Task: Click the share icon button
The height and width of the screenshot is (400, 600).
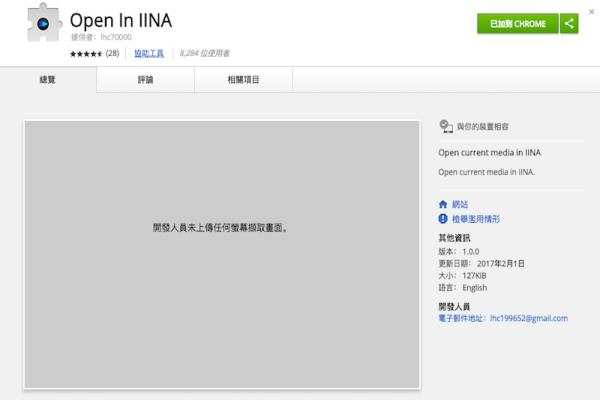Action: [569, 24]
